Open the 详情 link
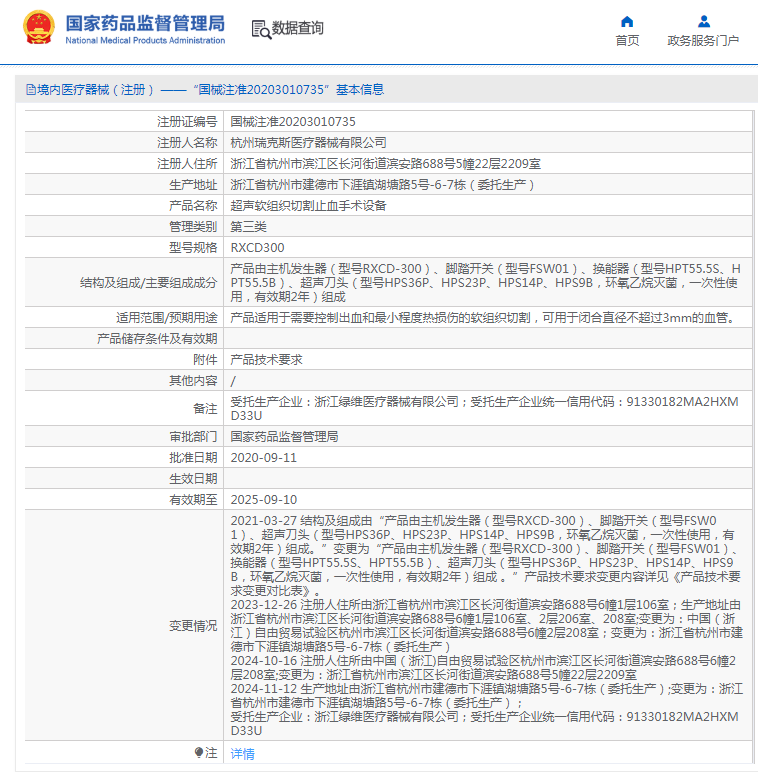Image resolution: width=758 pixels, height=772 pixels. pyautogui.click(x=242, y=753)
